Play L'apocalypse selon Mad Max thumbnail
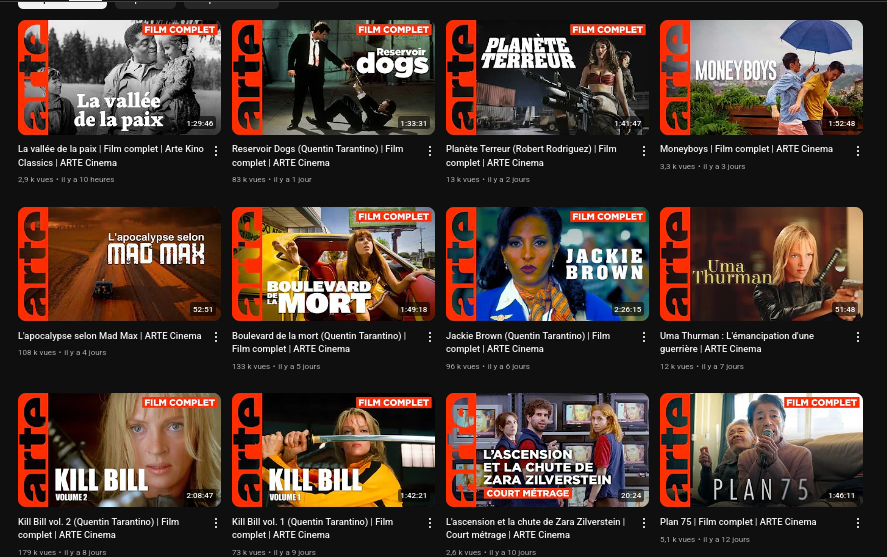Image resolution: width=887 pixels, height=557 pixels. [119, 264]
